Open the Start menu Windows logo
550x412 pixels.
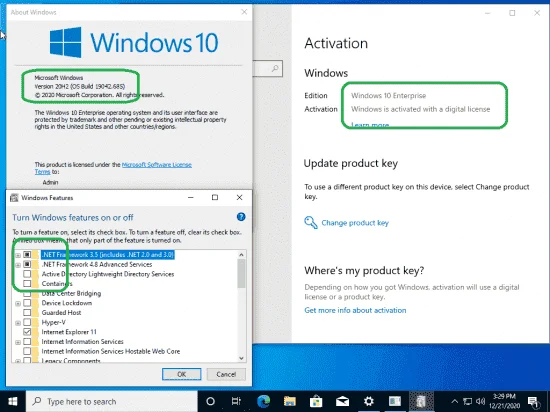[13, 401]
